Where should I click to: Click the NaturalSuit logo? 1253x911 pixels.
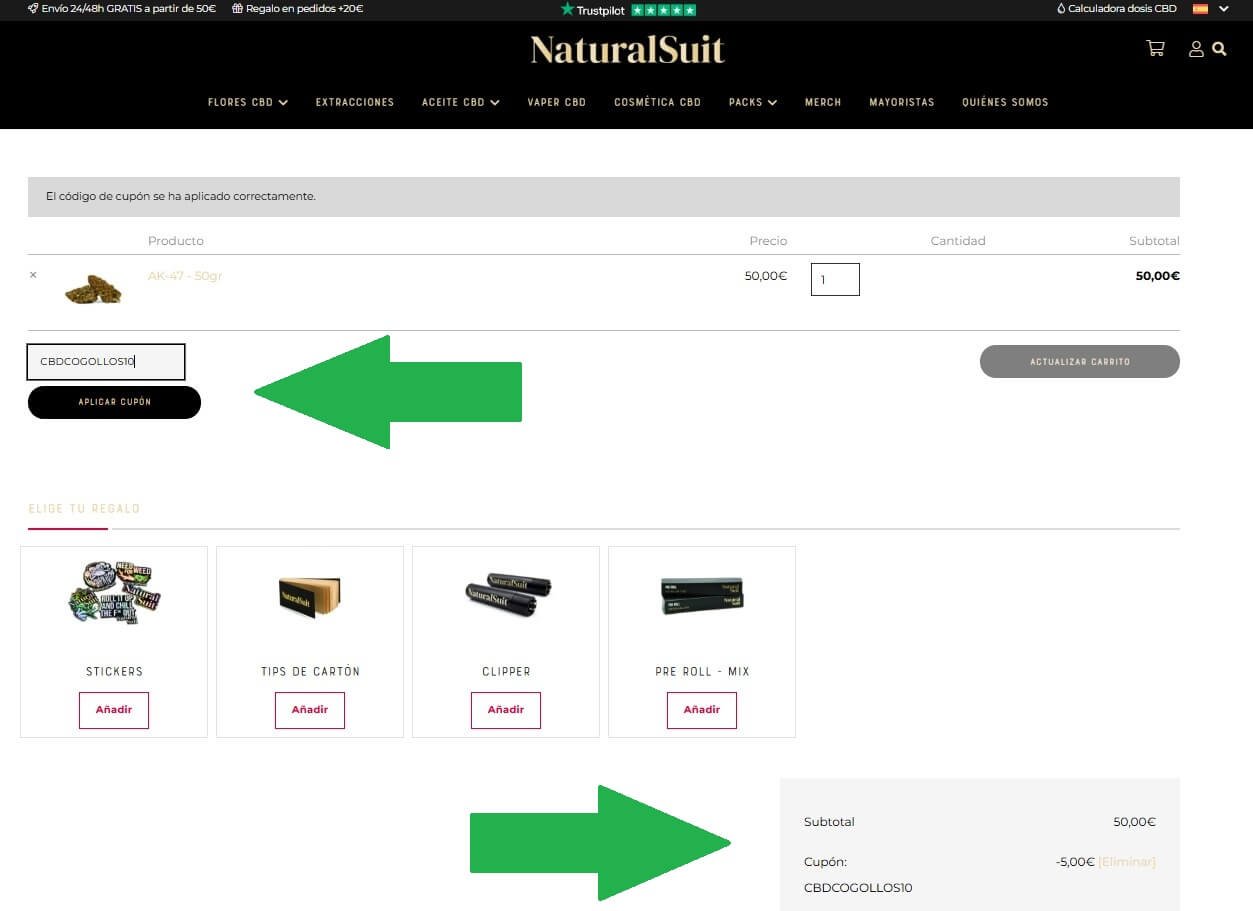[627, 49]
